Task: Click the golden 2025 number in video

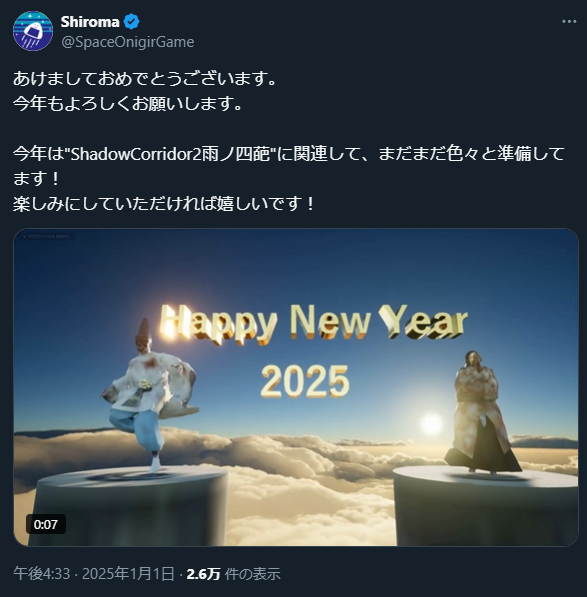Action: coord(305,381)
